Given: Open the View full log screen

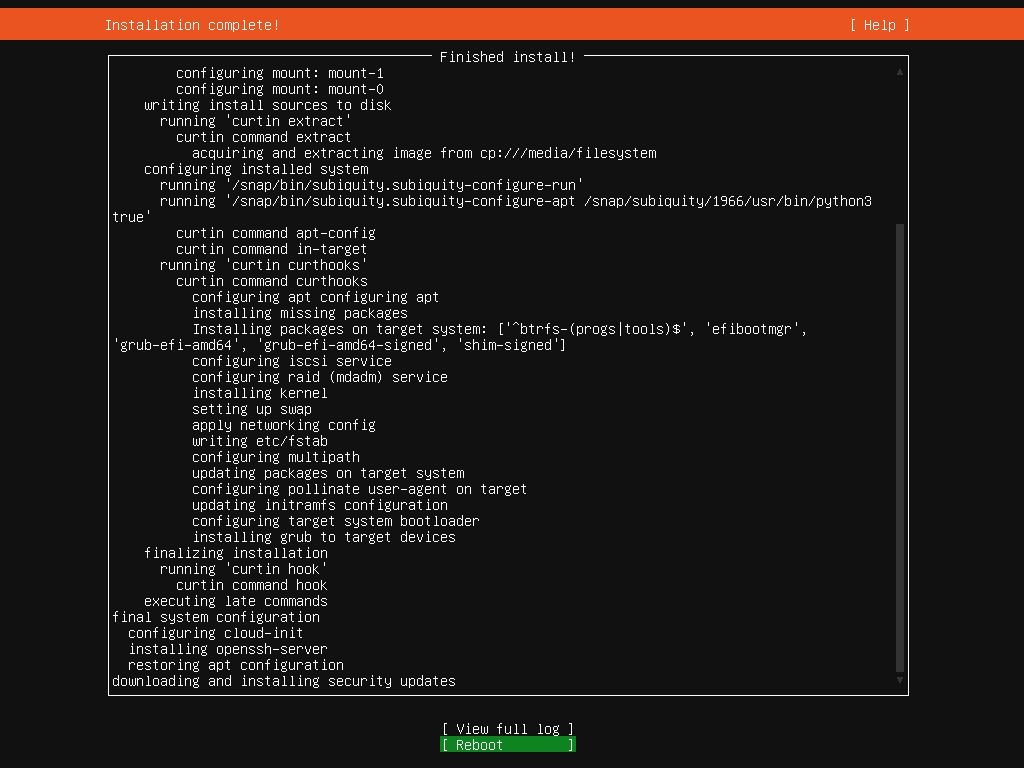Looking at the screenshot, I should (x=506, y=728).
